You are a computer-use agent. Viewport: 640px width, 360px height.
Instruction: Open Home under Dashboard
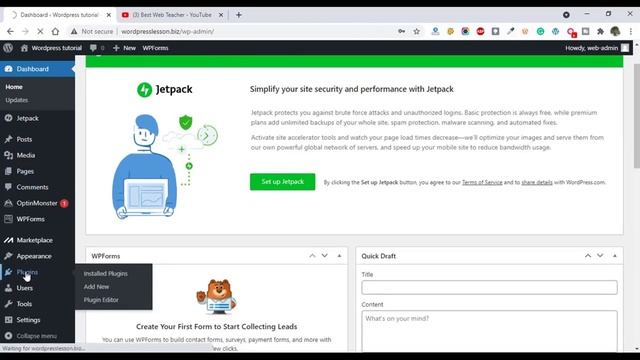click(14, 87)
